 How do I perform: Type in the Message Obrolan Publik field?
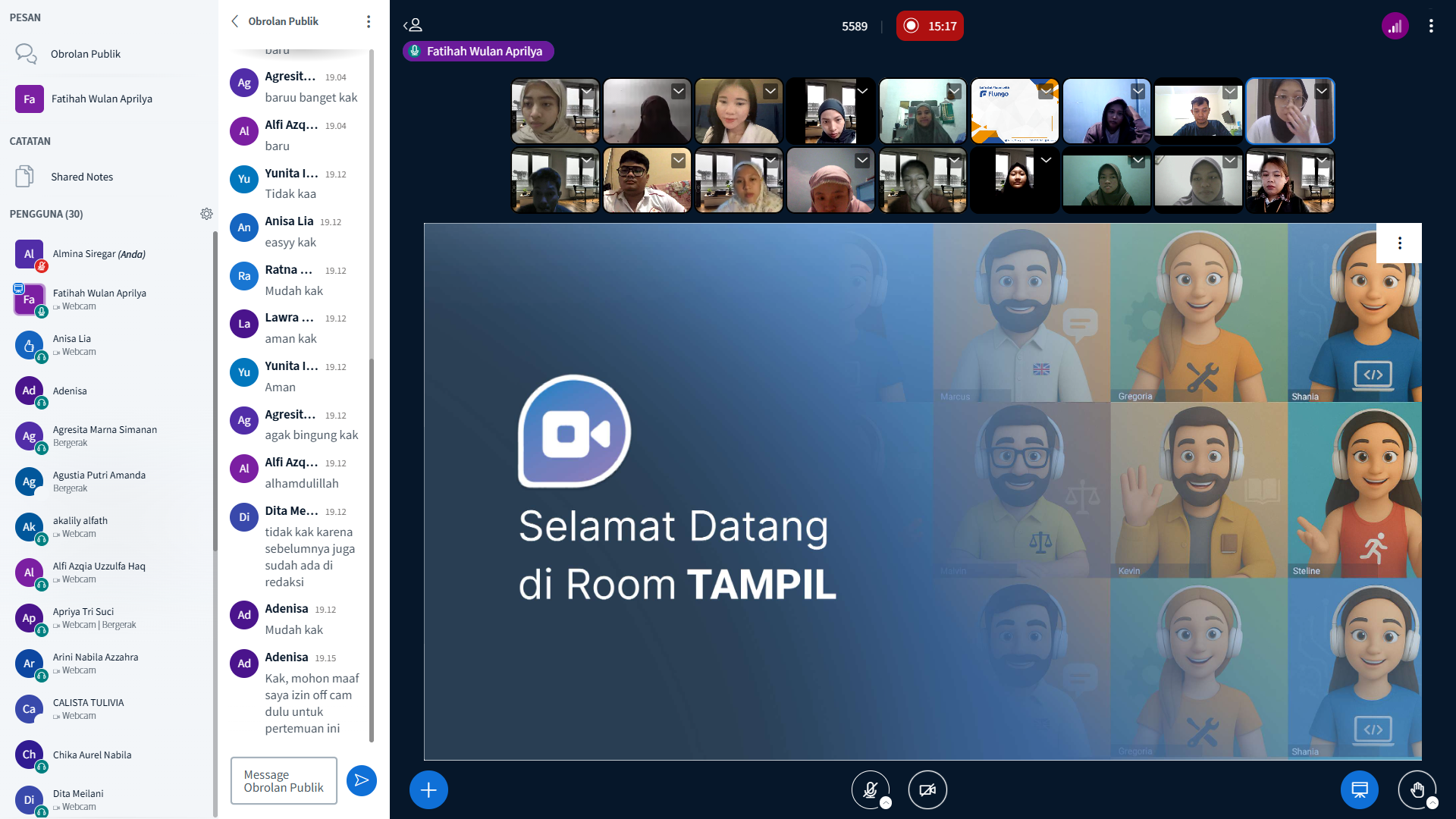pos(284,780)
